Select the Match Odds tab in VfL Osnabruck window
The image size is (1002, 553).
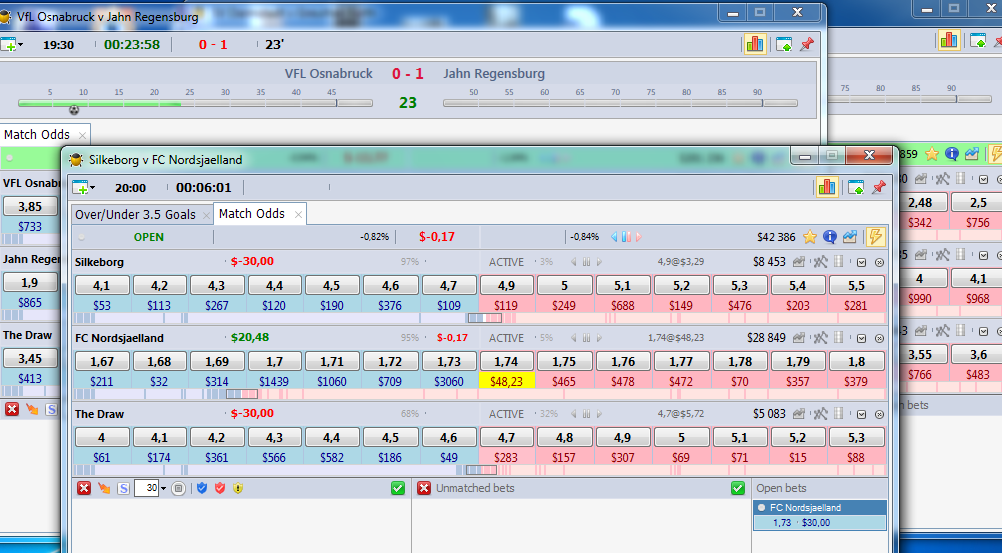pyautogui.click(x=37, y=134)
